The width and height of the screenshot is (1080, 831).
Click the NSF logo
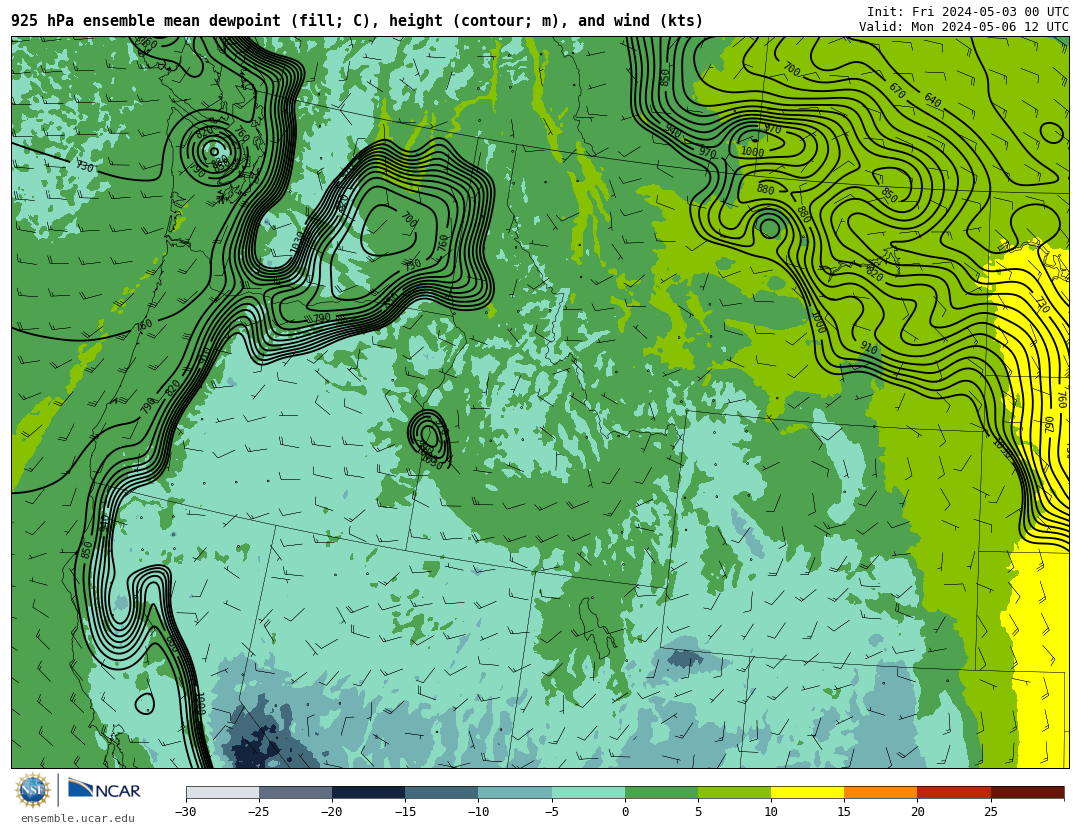pos(33,790)
